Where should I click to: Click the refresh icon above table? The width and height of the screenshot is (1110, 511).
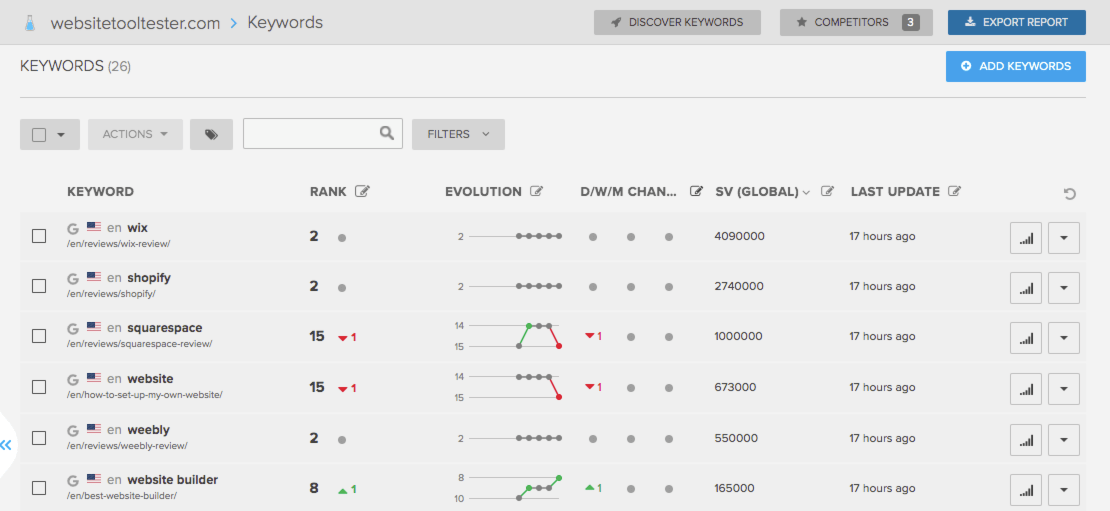tap(1070, 193)
